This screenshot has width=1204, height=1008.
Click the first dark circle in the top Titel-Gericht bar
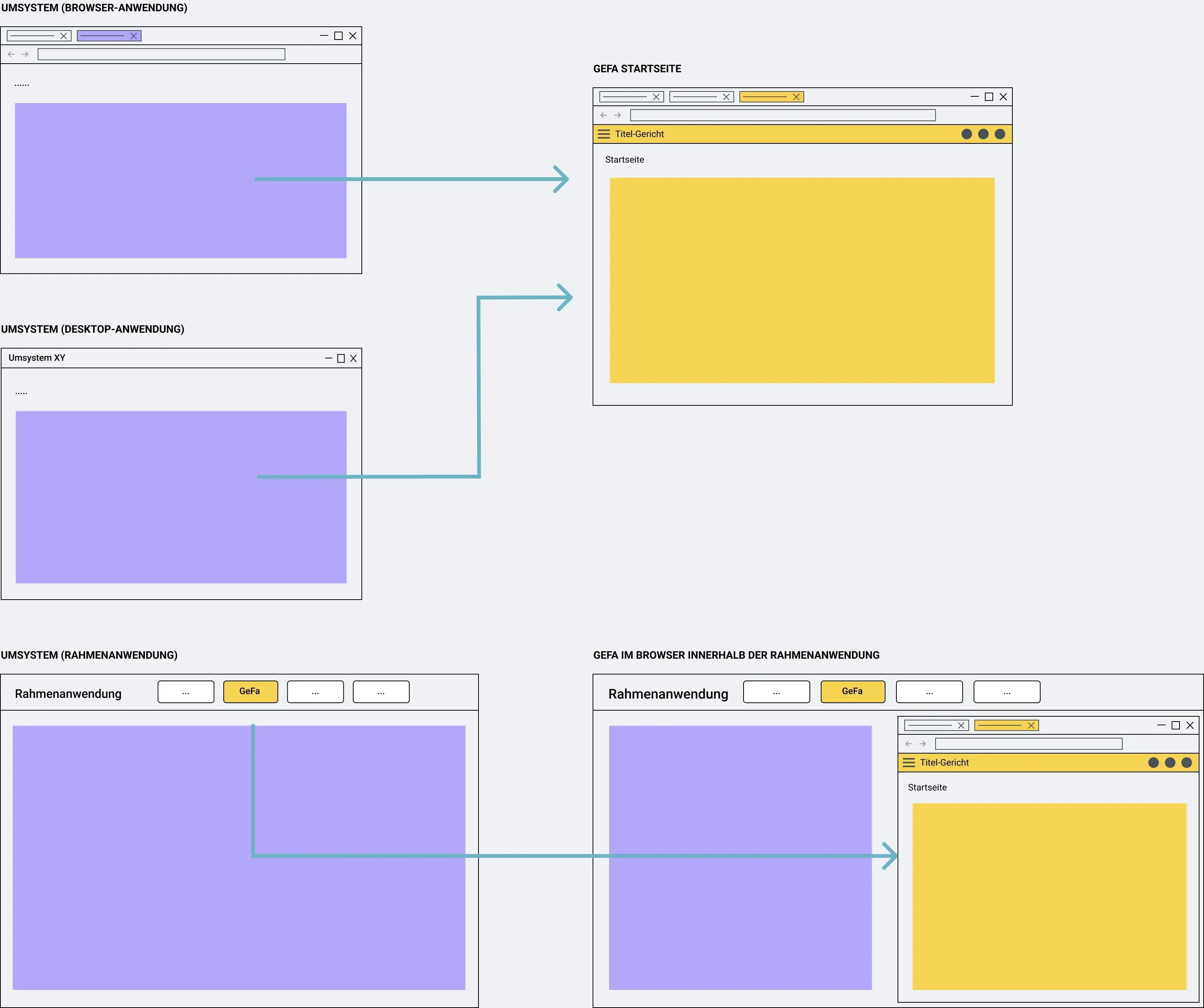click(x=967, y=134)
